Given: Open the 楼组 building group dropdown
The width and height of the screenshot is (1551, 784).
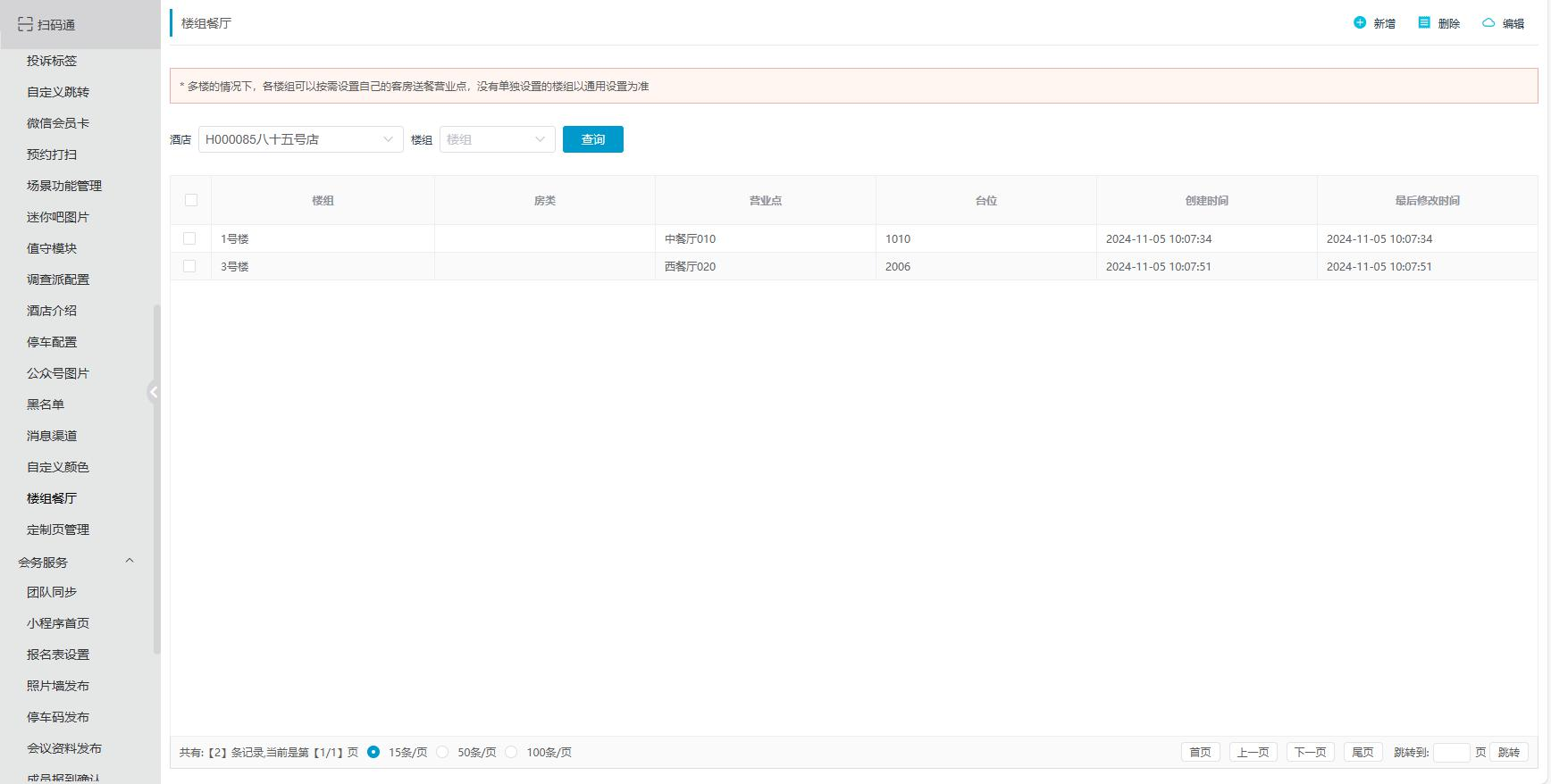Looking at the screenshot, I should [497, 139].
